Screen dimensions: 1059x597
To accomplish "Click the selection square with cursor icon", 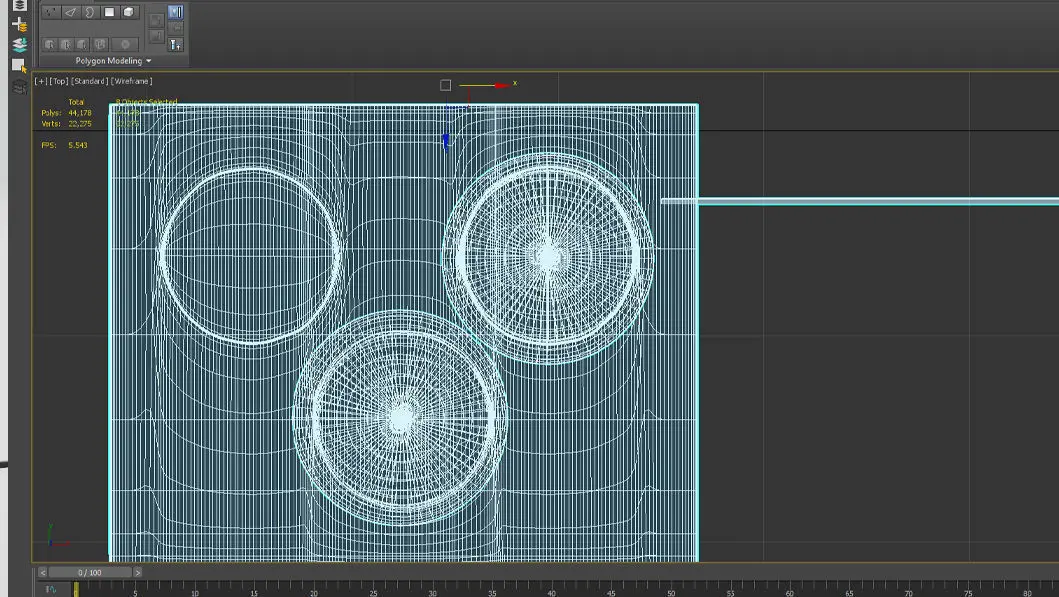I will tap(19, 66).
